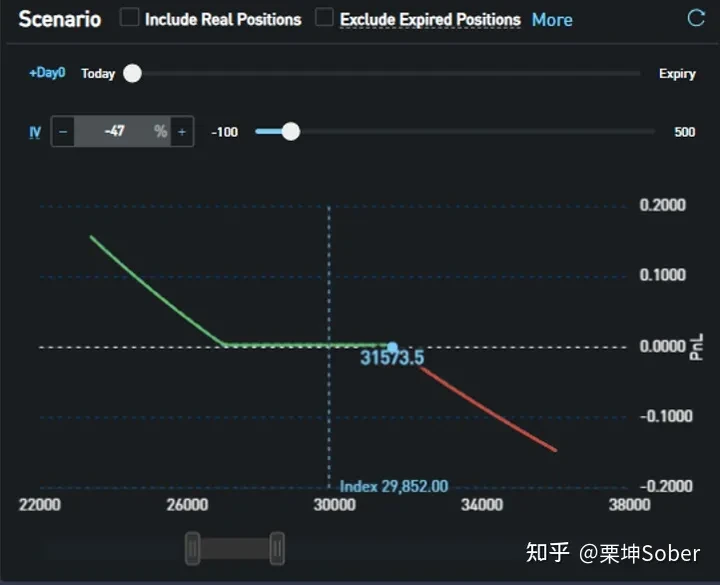This screenshot has width=720, height=585.
Task: Click the left grip of chart range scrollbar
Action: click(193, 548)
